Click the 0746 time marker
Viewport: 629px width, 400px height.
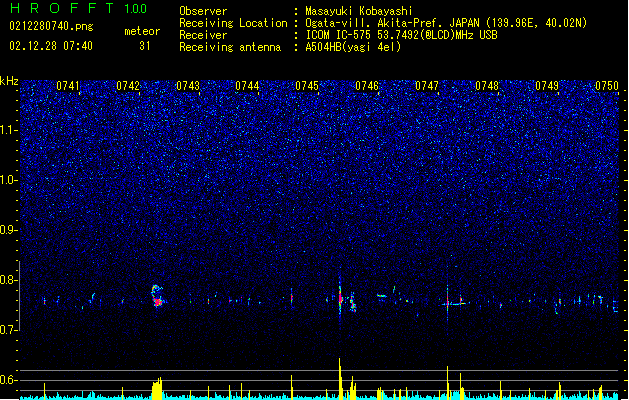(367, 86)
